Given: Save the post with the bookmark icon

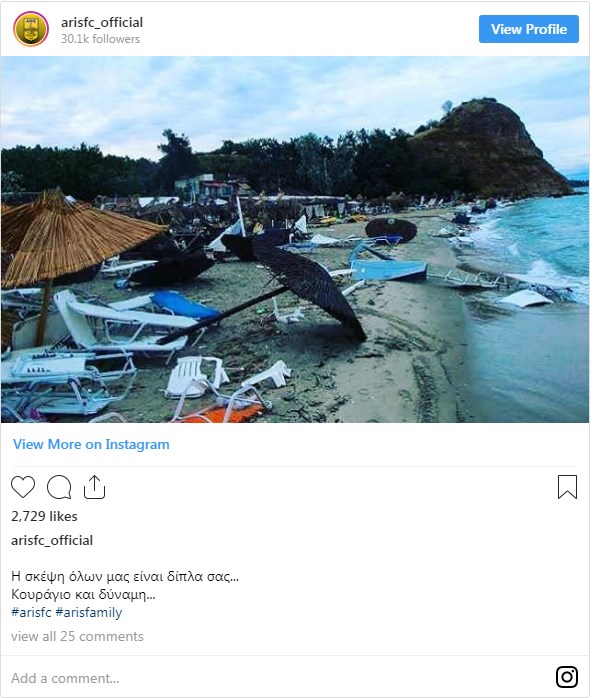Looking at the screenshot, I should (567, 487).
